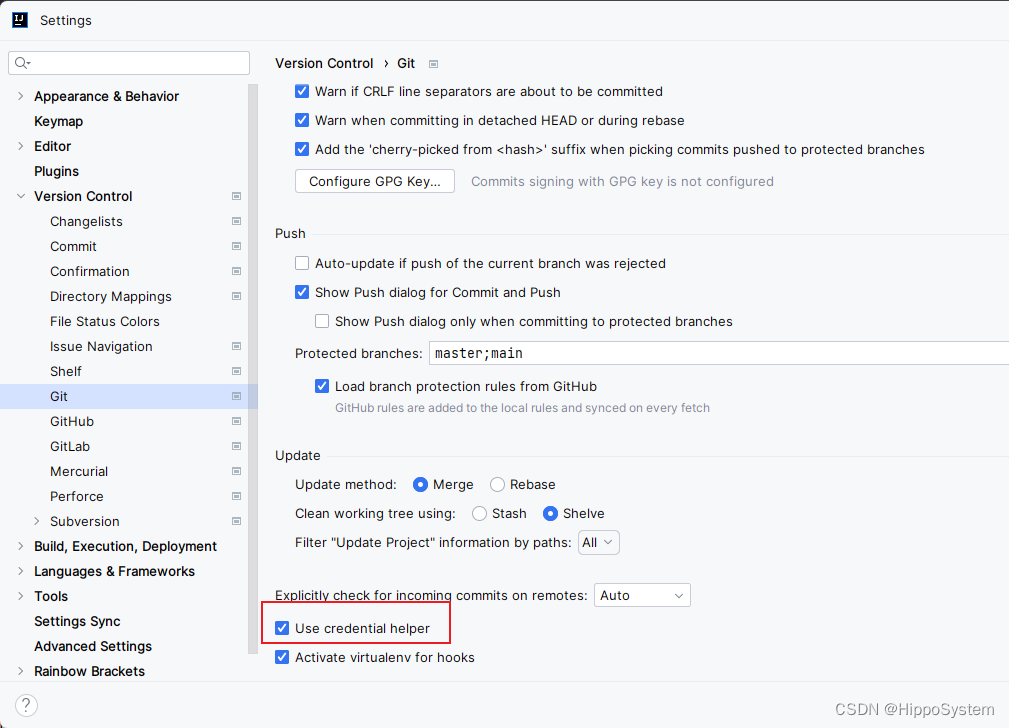Click project-level icon on GitLab row
The image size is (1009, 728).
(x=236, y=446)
